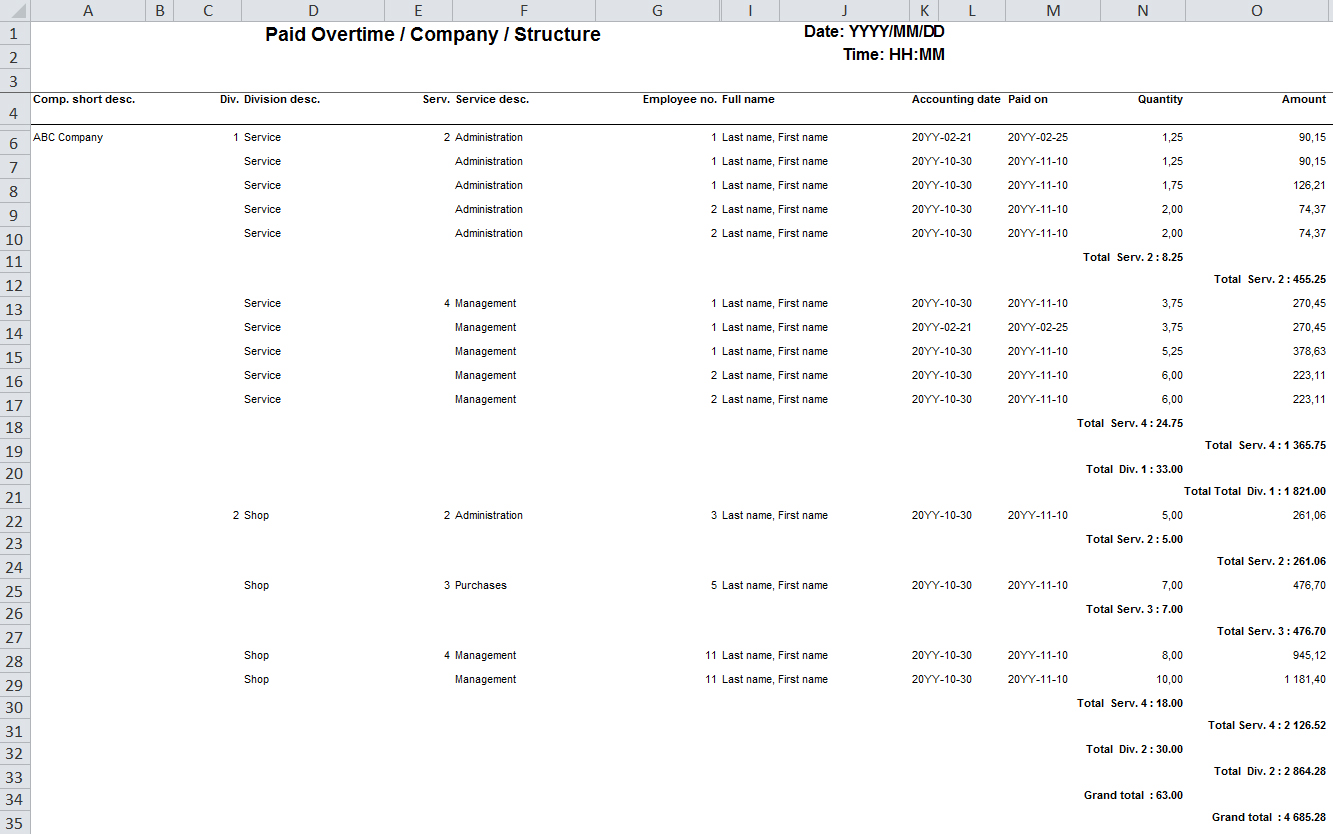
Task: Click the Date: YYYY/MM/DD cell
Action: coord(874,32)
